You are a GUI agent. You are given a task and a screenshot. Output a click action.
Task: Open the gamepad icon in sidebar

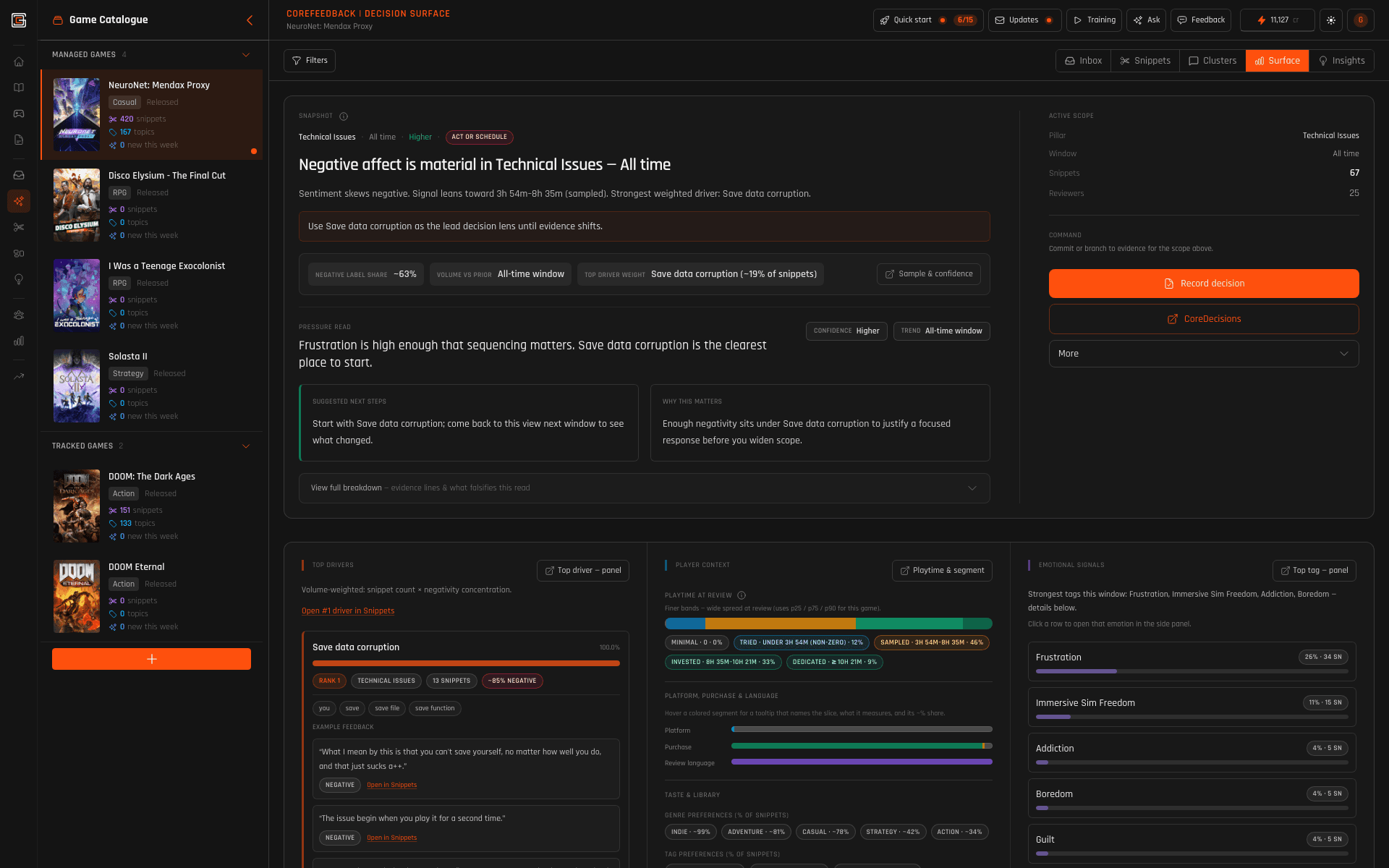pyautogui.click(x=19, y=114)
